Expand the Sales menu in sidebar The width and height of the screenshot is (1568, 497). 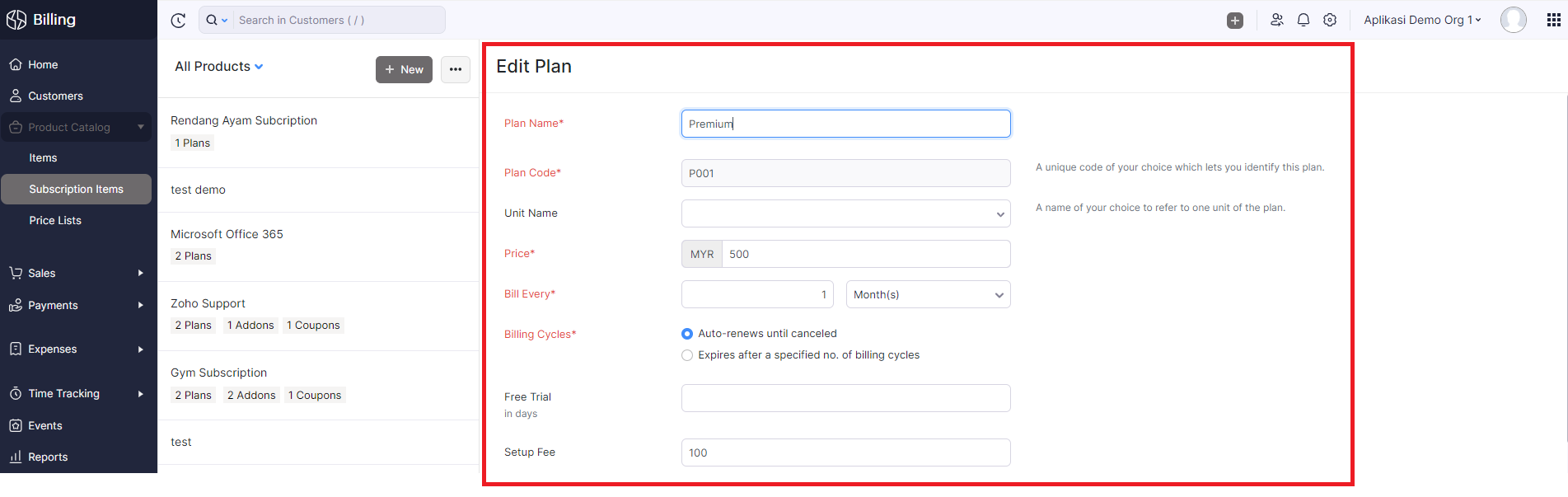pyautogui.click(x=76, y=273)
